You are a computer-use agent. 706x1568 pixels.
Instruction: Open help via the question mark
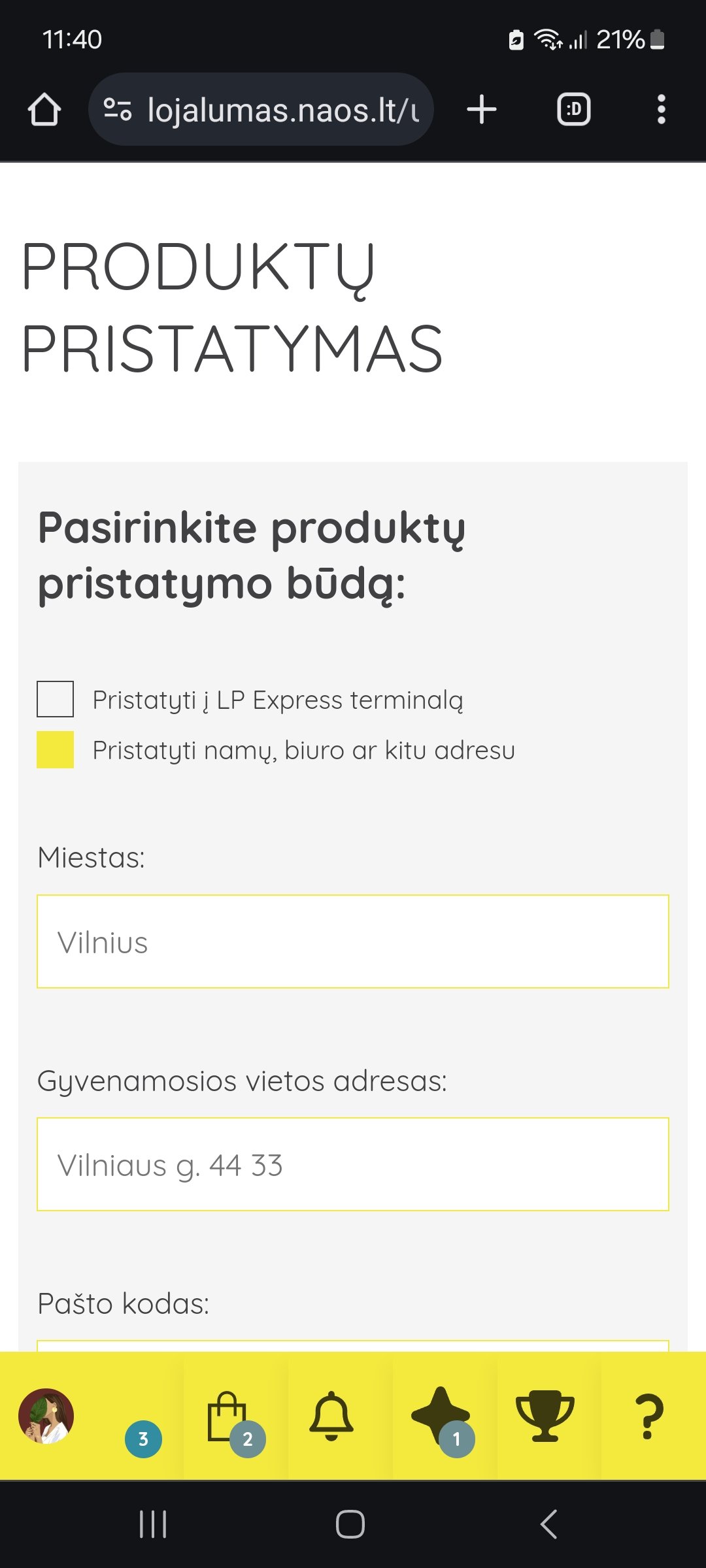(648, 1416)
